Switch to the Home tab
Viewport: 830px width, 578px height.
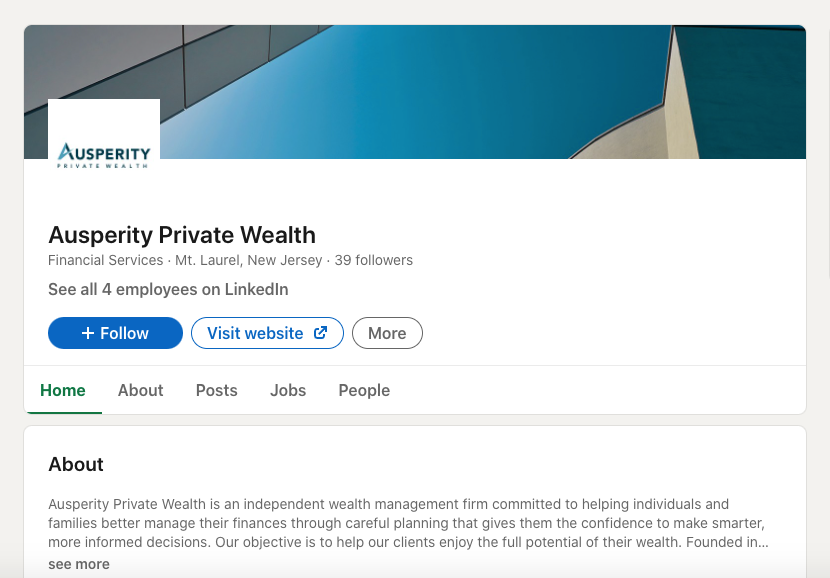63,390
